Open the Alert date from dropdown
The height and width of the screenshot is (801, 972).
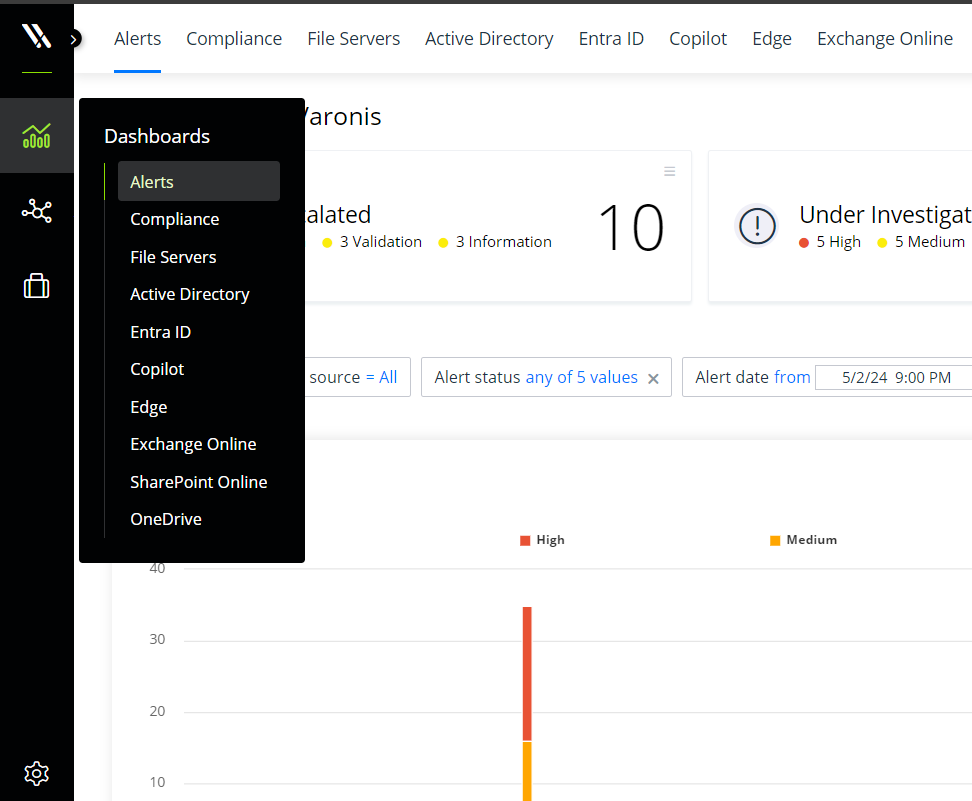pyautogui.click(x=791, y=377)
